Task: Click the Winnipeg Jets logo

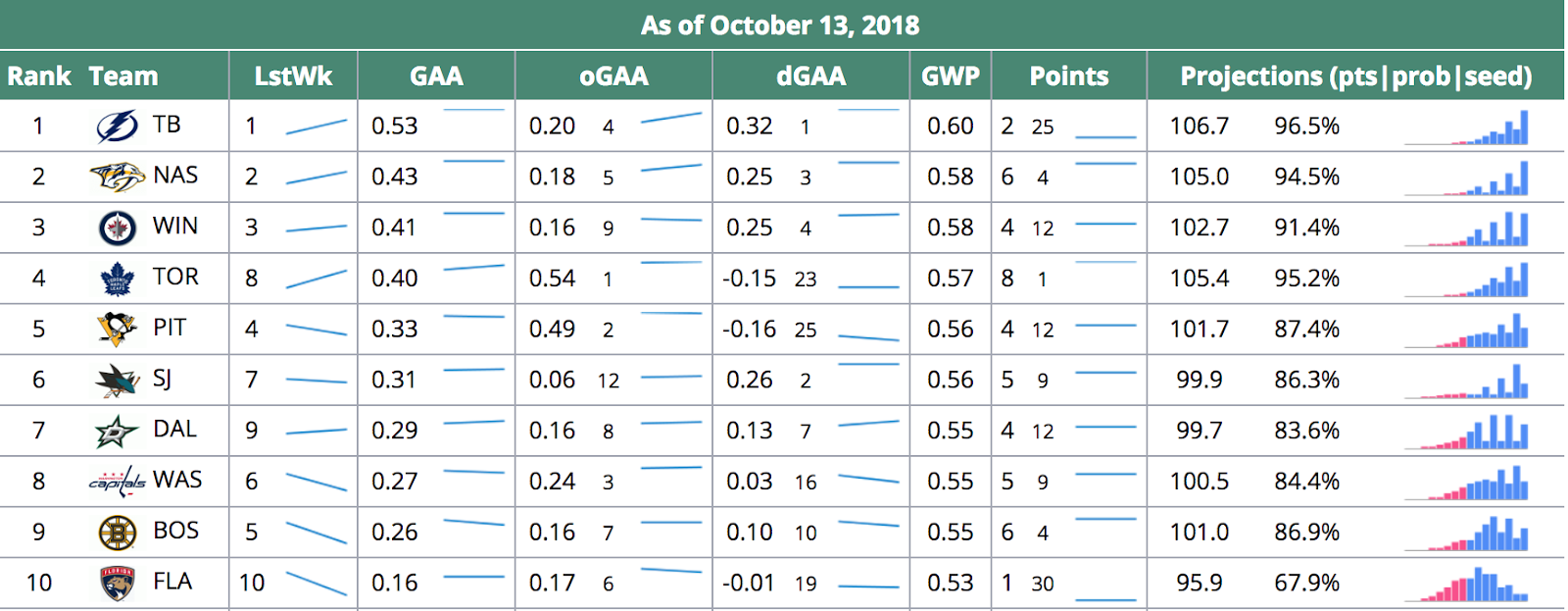Action: tap(117, 228)
